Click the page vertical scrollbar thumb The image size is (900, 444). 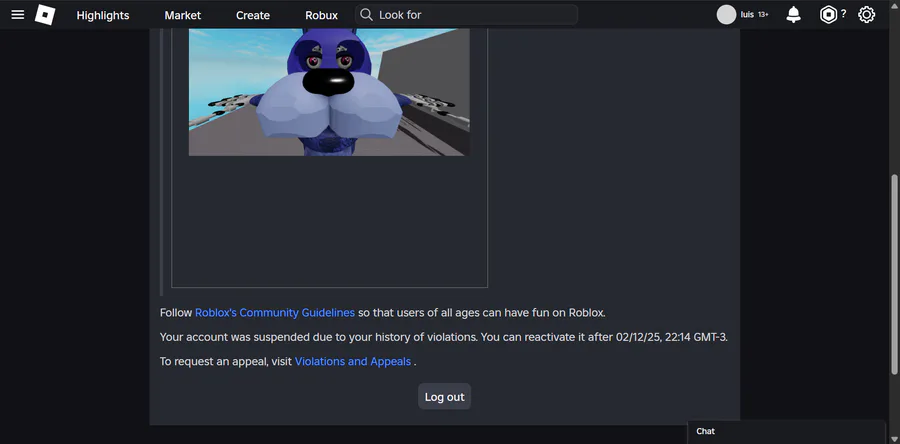pos(894,275)
